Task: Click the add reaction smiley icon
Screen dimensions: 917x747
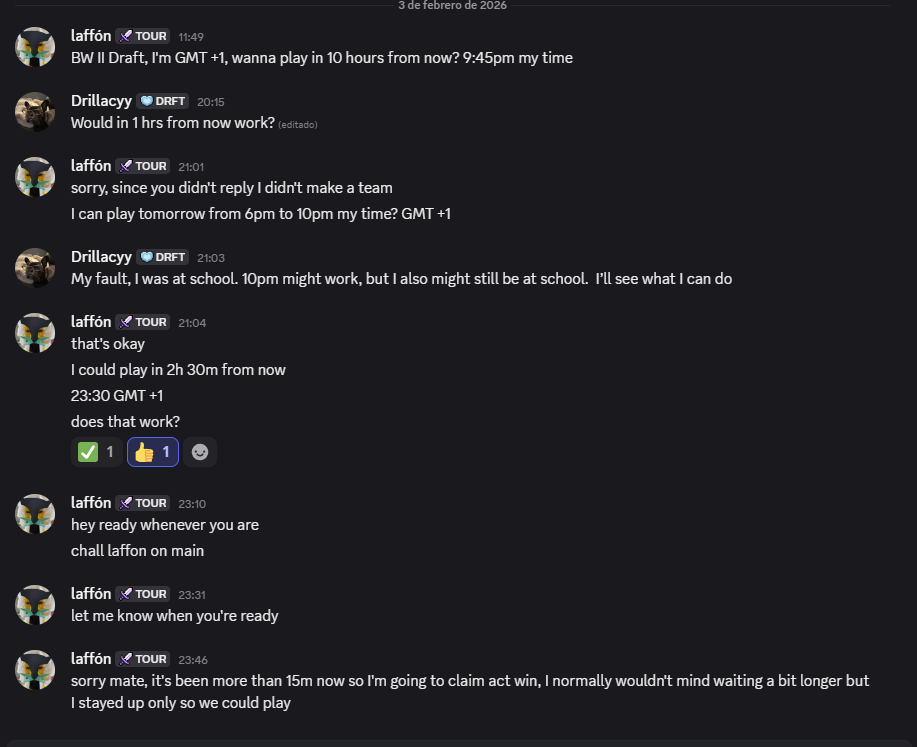Action: click(x=200, y=452)
